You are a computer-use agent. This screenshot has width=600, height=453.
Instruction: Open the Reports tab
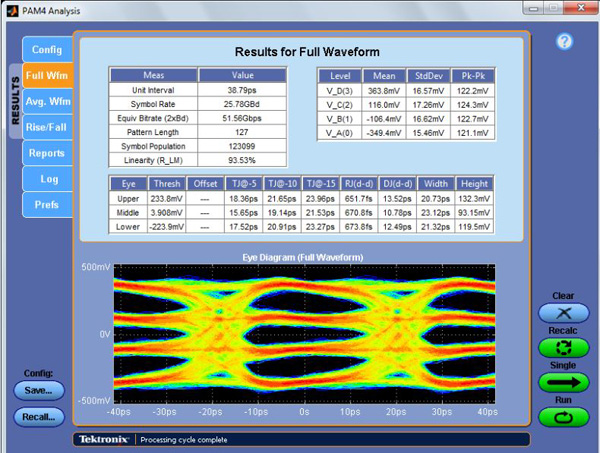pyautogui.click(x=47, y=154)
